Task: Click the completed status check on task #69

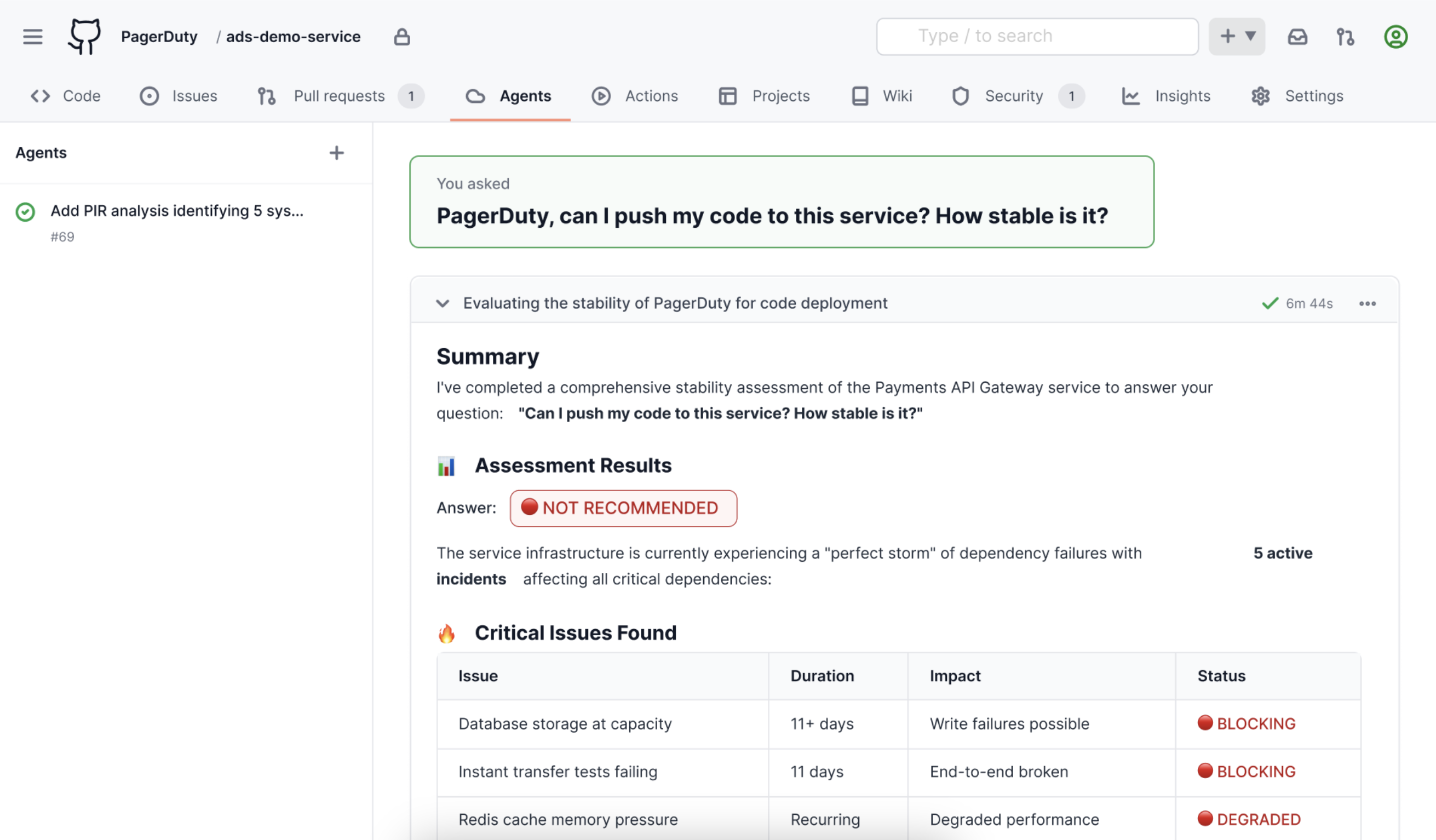Action: coord(25,211)
